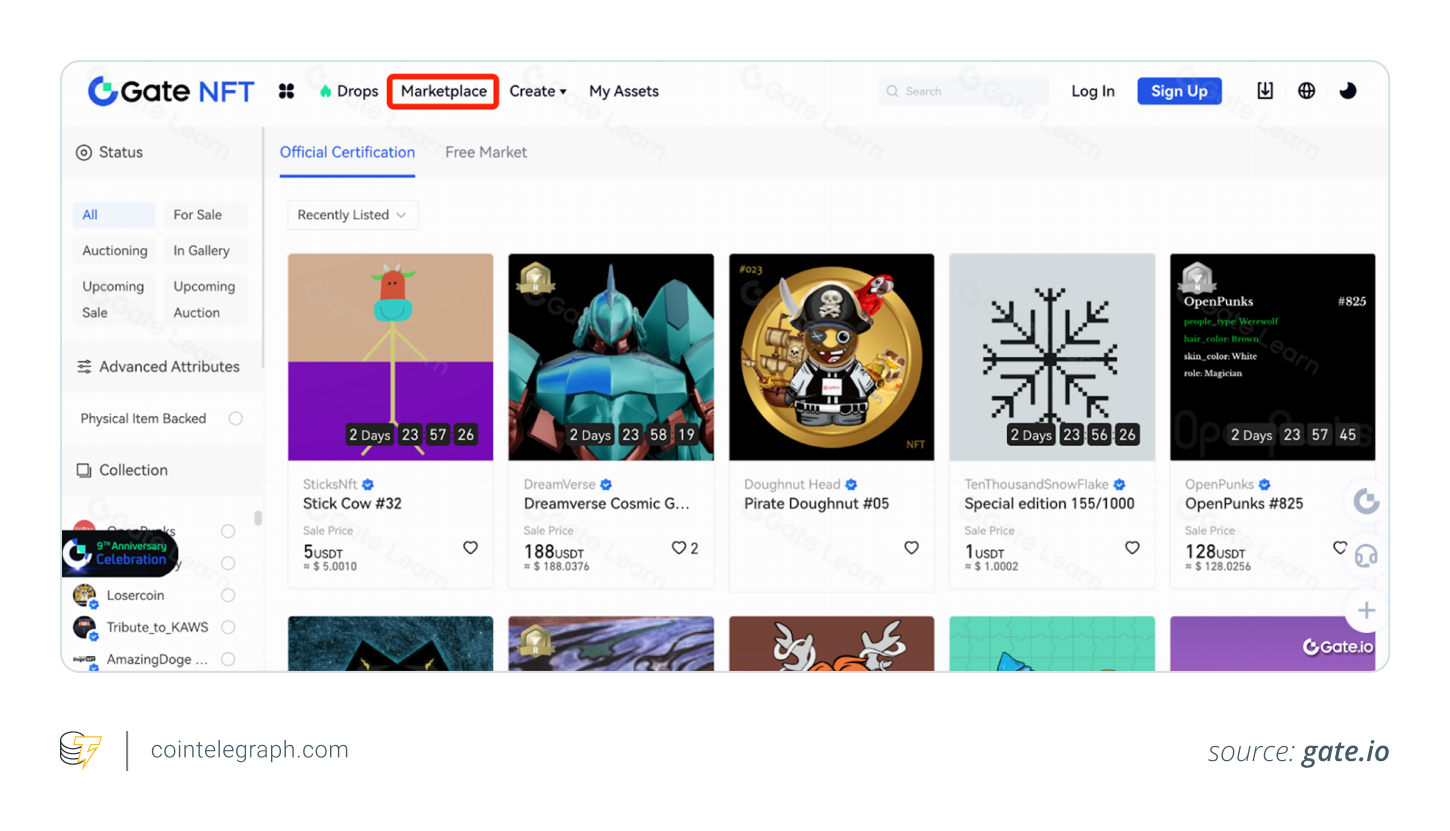Image resolution: width=1450 pixels, height=831 pixels.
Task: Click verified badge next to SticksNft
Action: (x=368, y=485)
